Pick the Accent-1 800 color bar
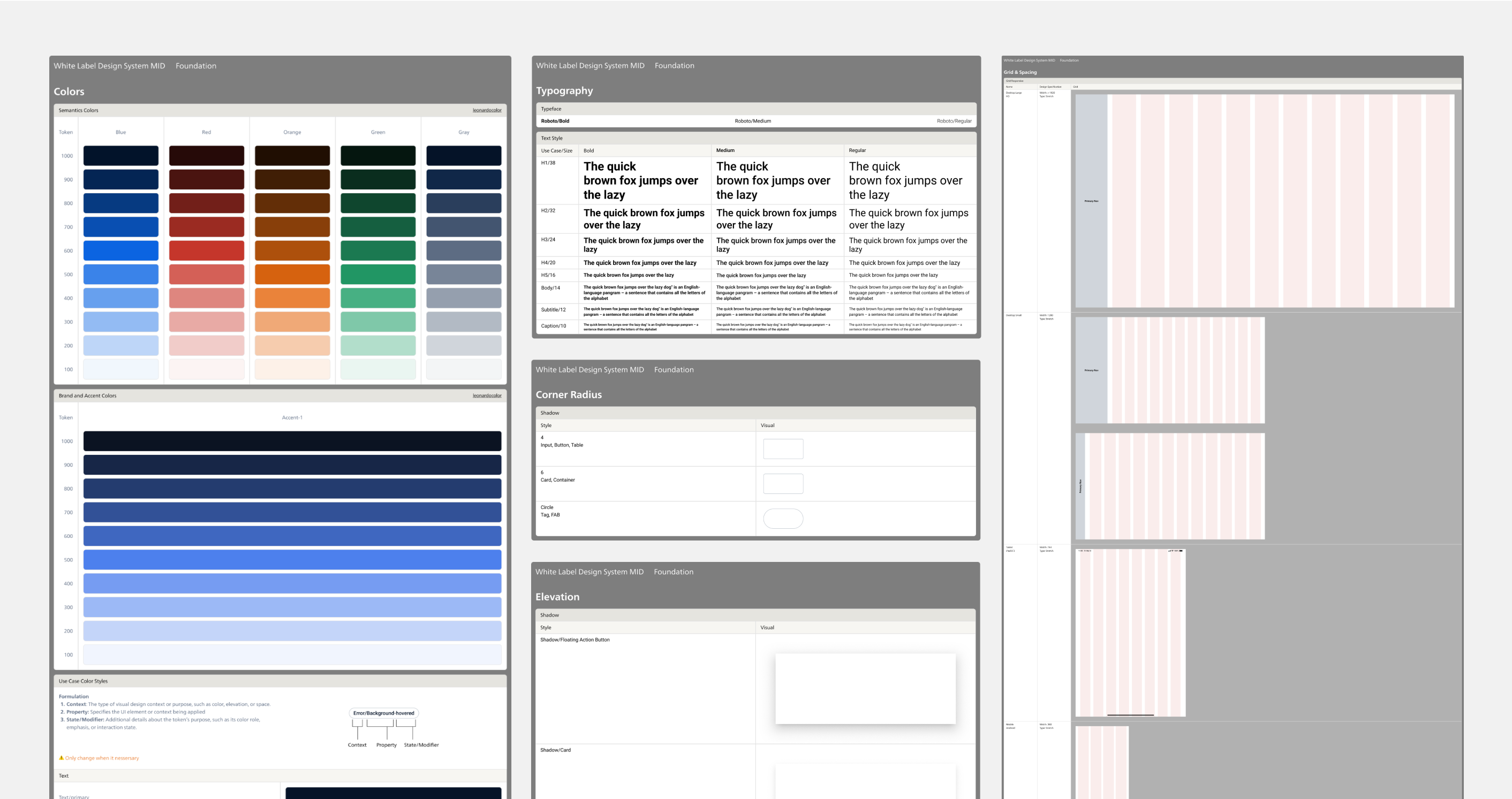Screen dimensions: 1512x799 (x=292, y=489)
